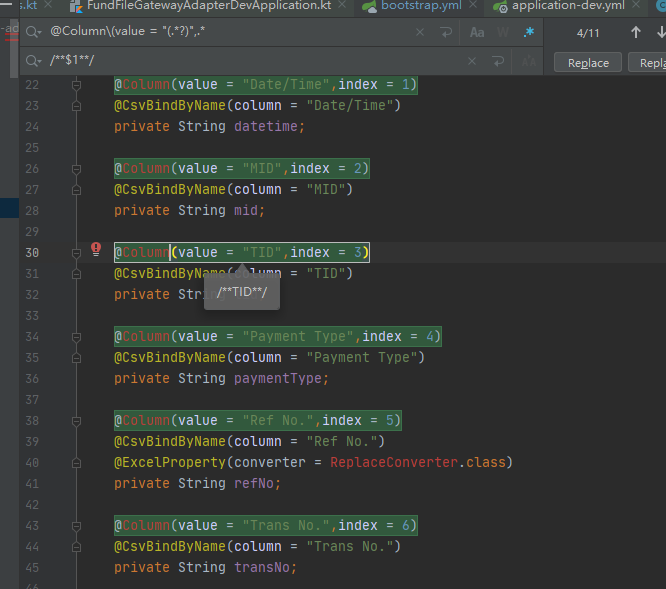This screenshot has width=666, height=589.
Task: Click the bootstrap.yml file type icon
Action: (x=369, y=6)
